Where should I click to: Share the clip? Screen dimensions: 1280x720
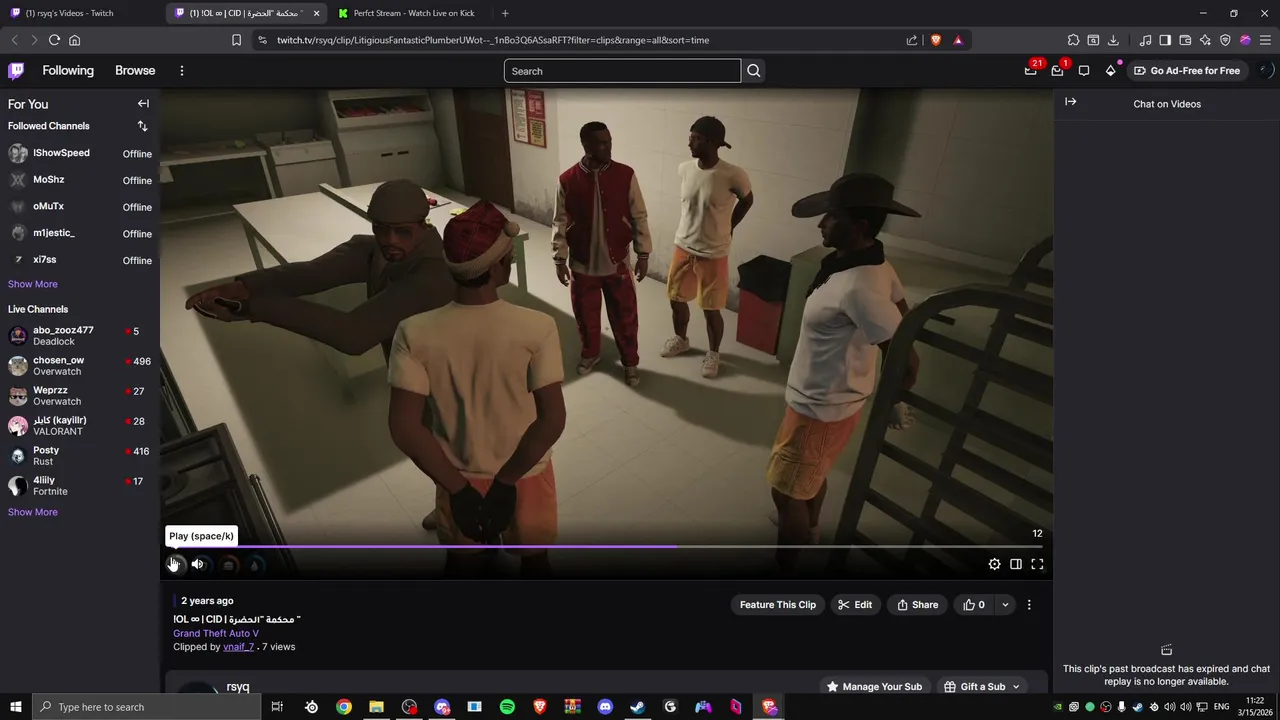[x=917, y=605]
